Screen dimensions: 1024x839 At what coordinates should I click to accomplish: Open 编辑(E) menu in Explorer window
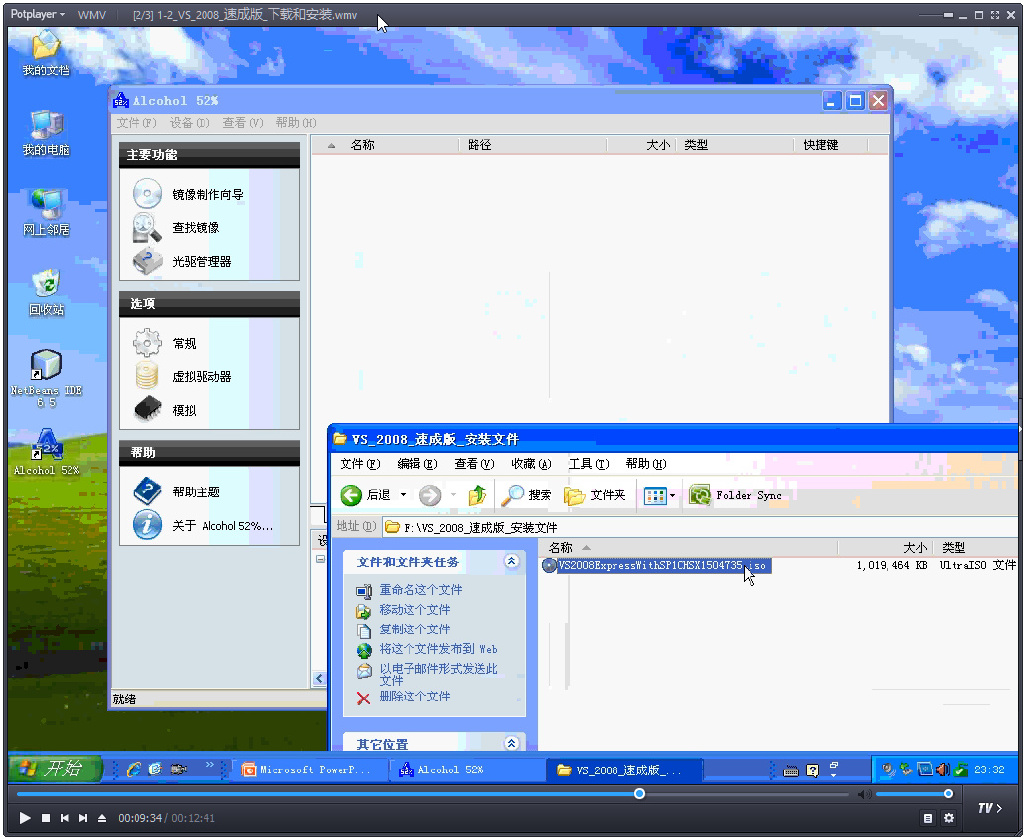click(417, 464)
